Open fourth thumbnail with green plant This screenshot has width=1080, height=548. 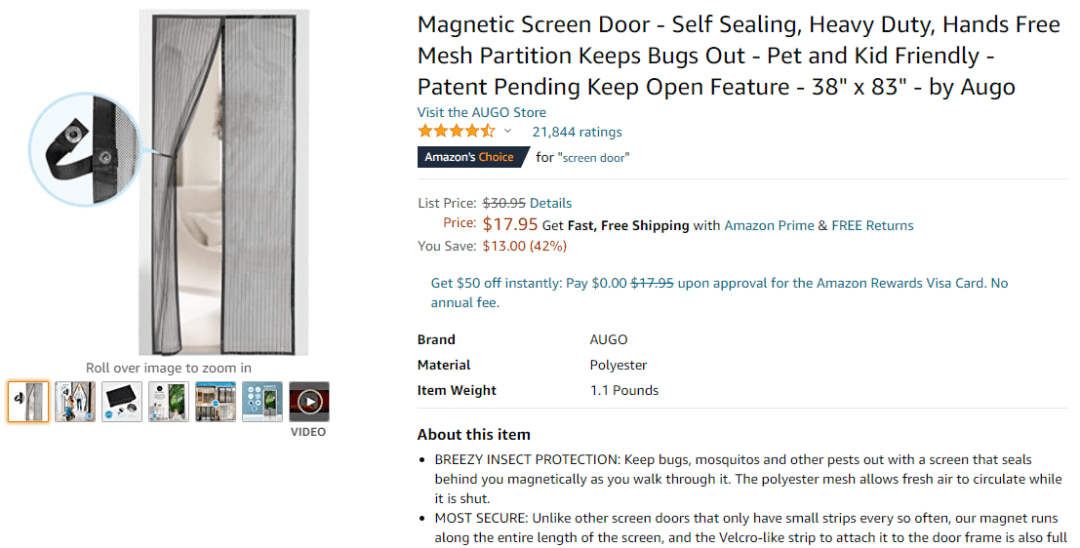click(168, 402)
